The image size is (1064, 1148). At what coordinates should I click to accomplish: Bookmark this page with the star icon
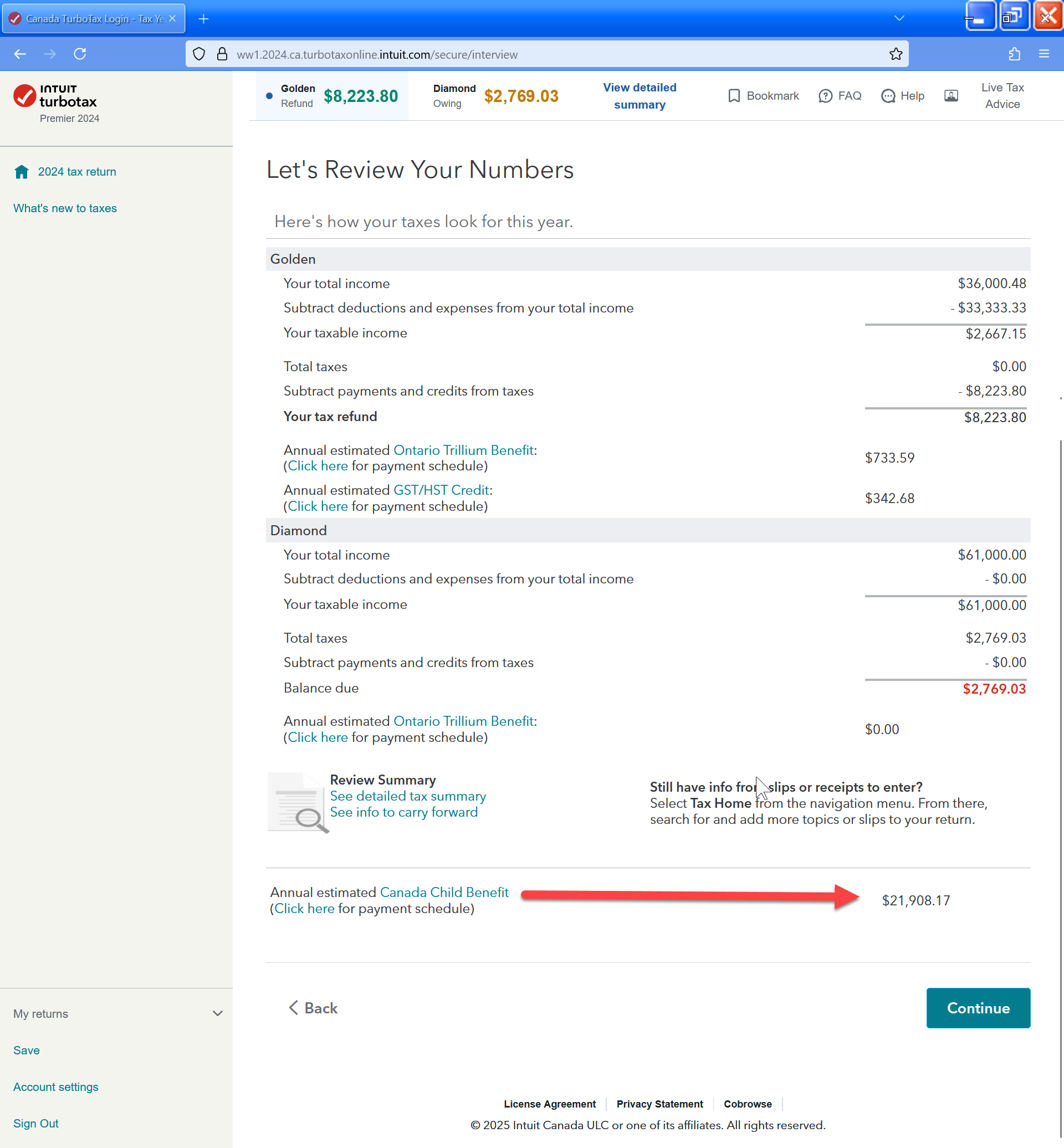click(x=896, y=54)
